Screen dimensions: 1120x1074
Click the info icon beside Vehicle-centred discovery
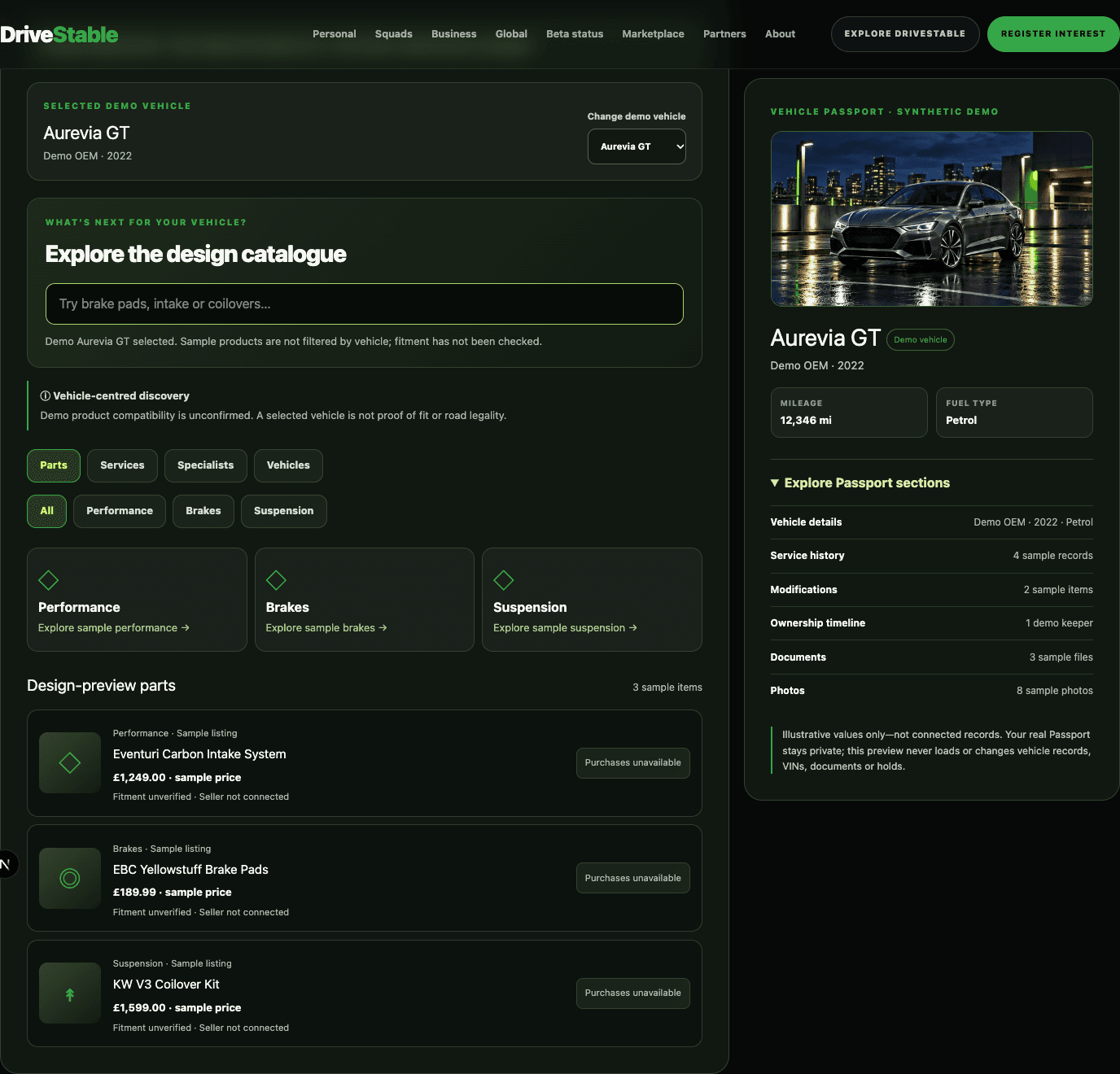[x=46, y=396]
